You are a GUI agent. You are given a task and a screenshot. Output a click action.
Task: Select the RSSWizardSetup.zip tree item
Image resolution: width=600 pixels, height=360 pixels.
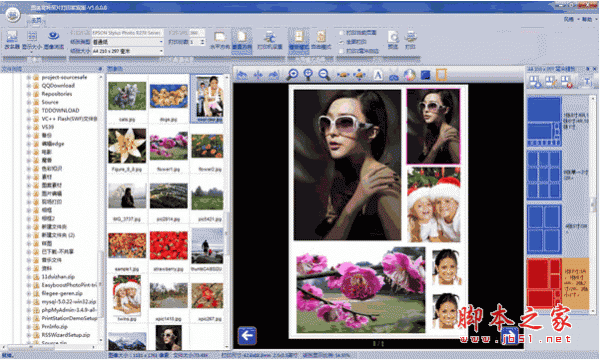coord(66,335)
